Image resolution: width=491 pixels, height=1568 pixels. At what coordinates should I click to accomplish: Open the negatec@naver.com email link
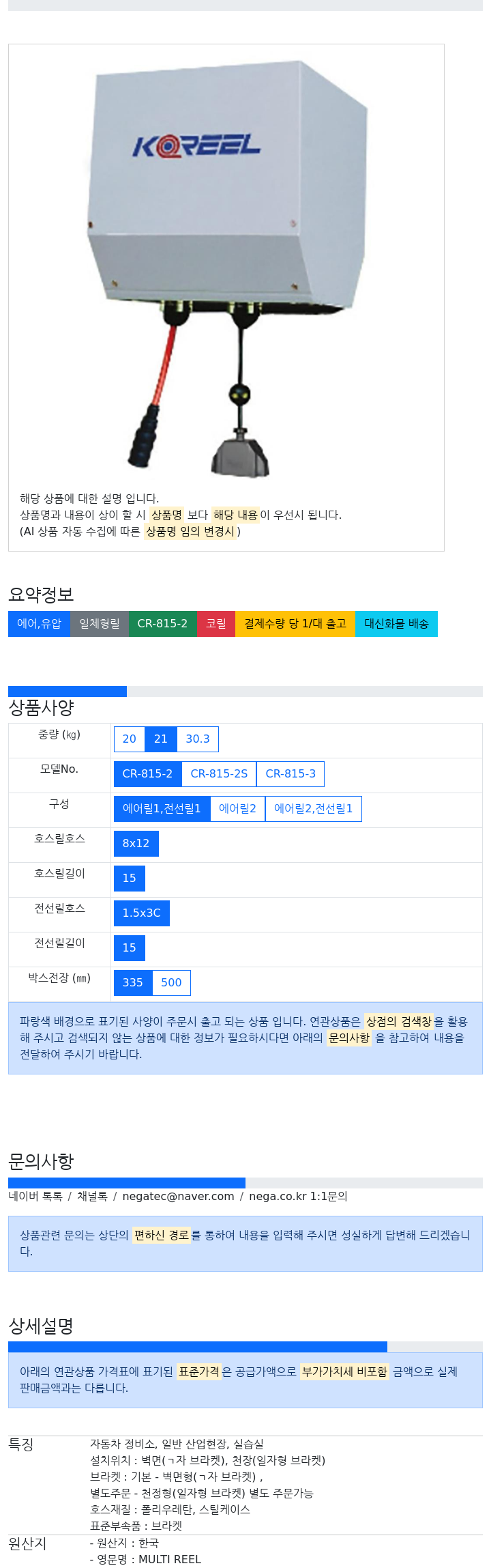tap(178, 1197)
